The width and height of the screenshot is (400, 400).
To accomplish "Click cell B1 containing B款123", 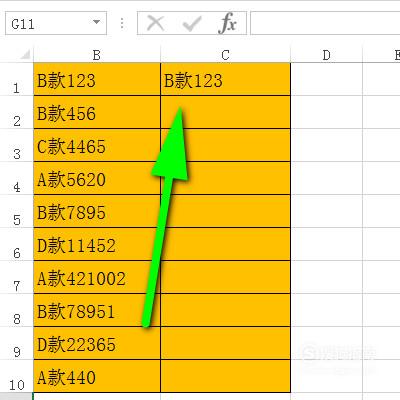I will 97,79.
